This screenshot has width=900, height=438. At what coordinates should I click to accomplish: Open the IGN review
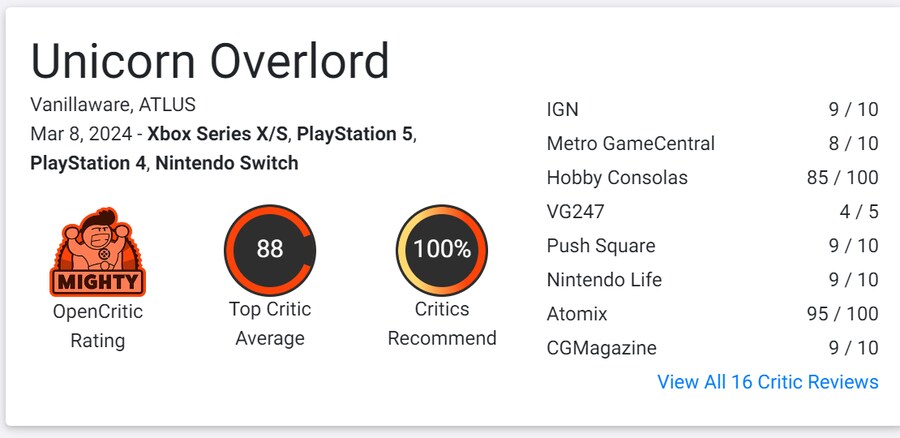point(563,110)
